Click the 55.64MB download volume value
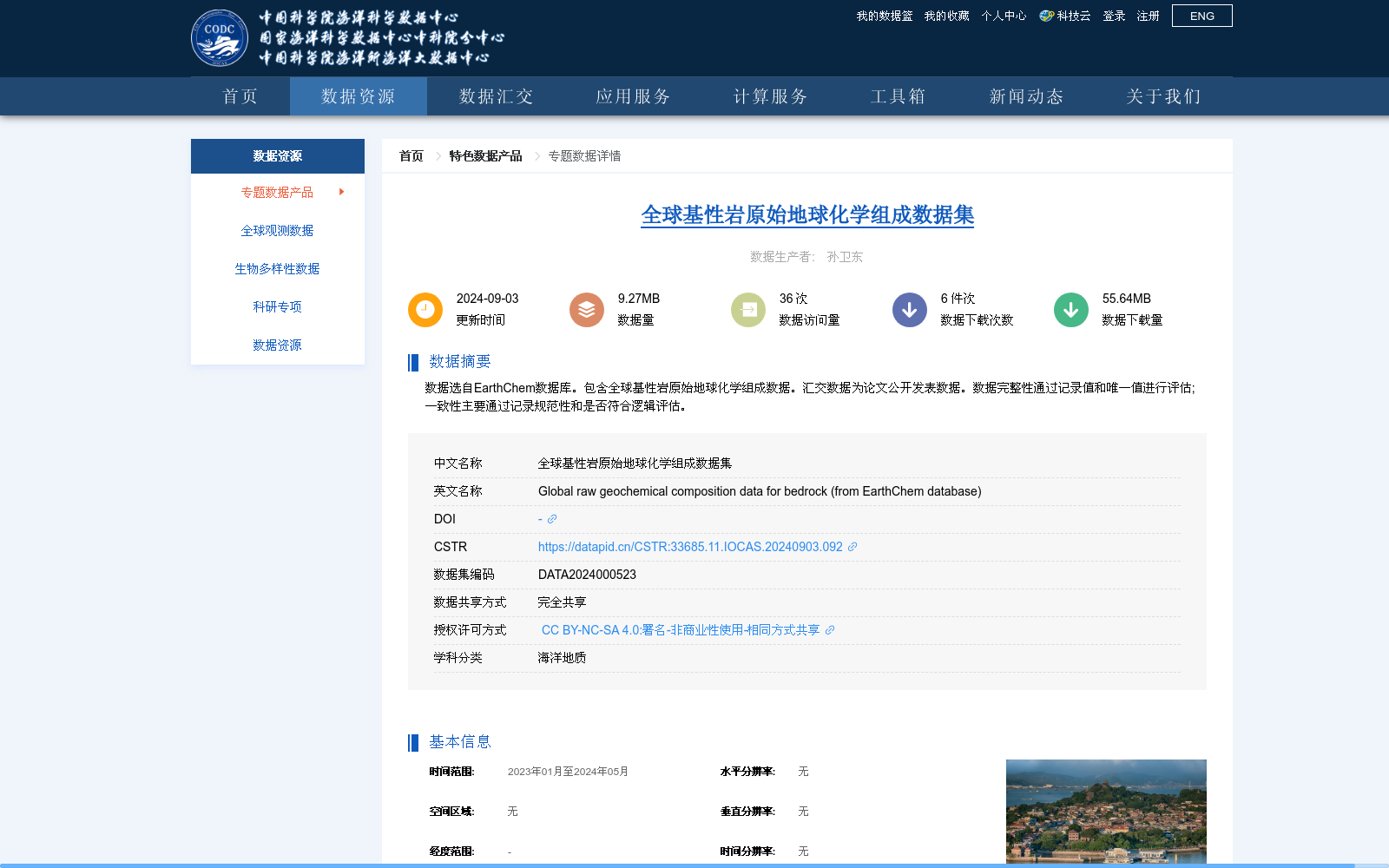Image resolution: width=1389 pixels, height=868 pixels. [x=1127, y=299]
